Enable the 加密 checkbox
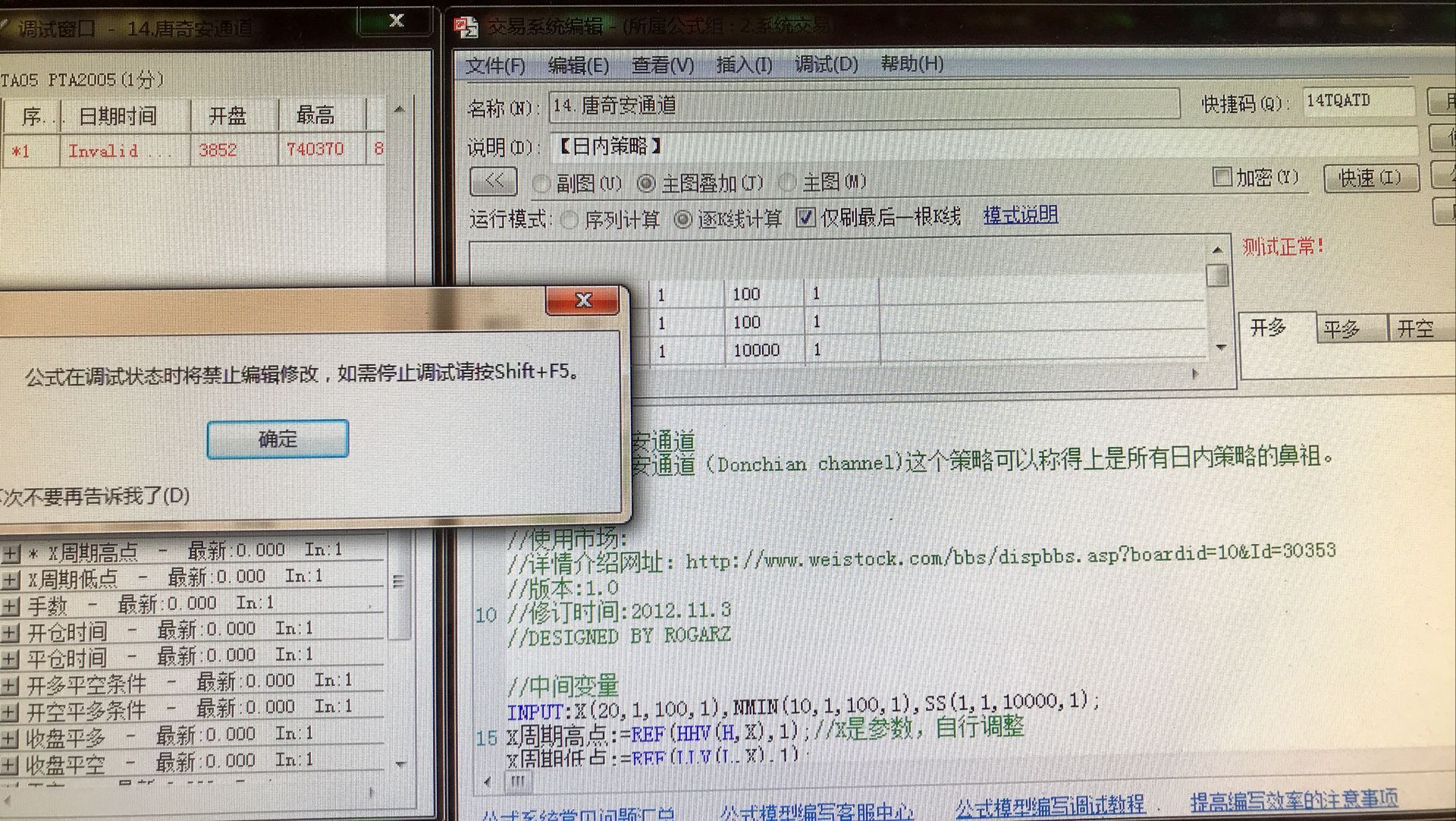 click(1222, 177)
